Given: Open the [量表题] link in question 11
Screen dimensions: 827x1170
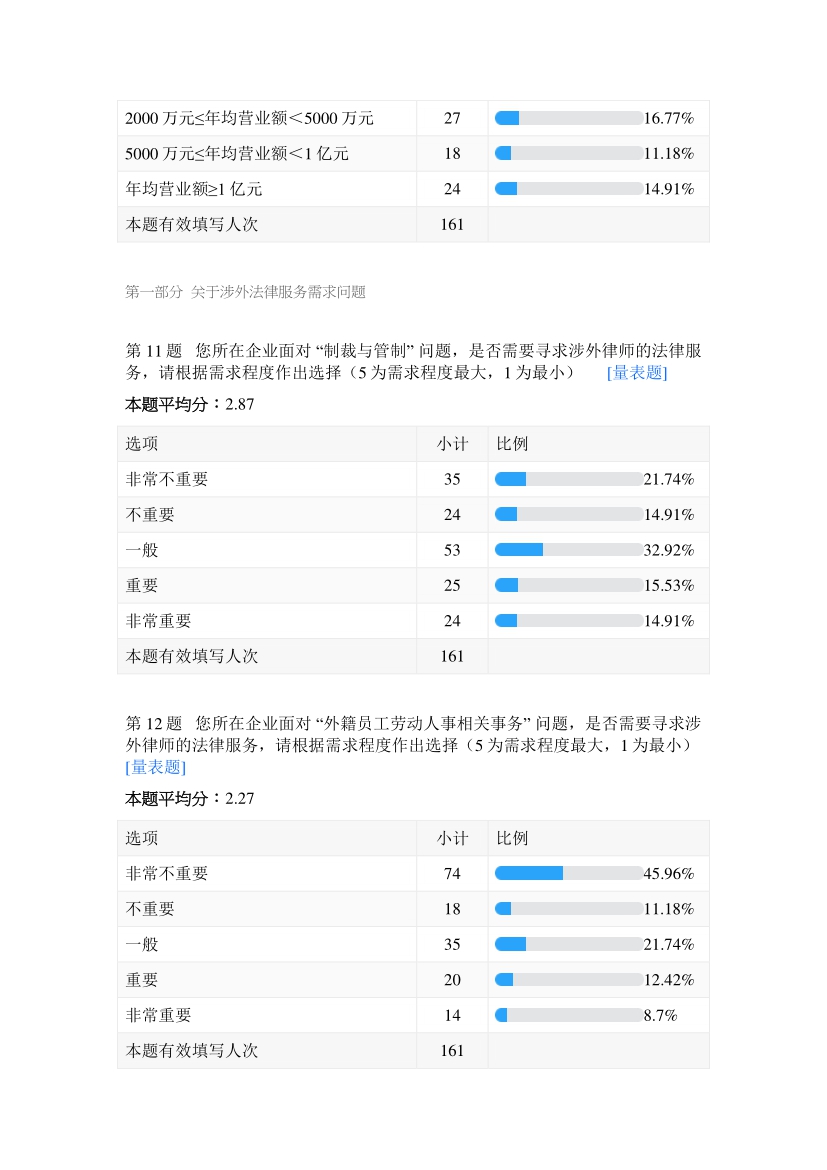Looking at the screenshot, I should click(637, 373).
